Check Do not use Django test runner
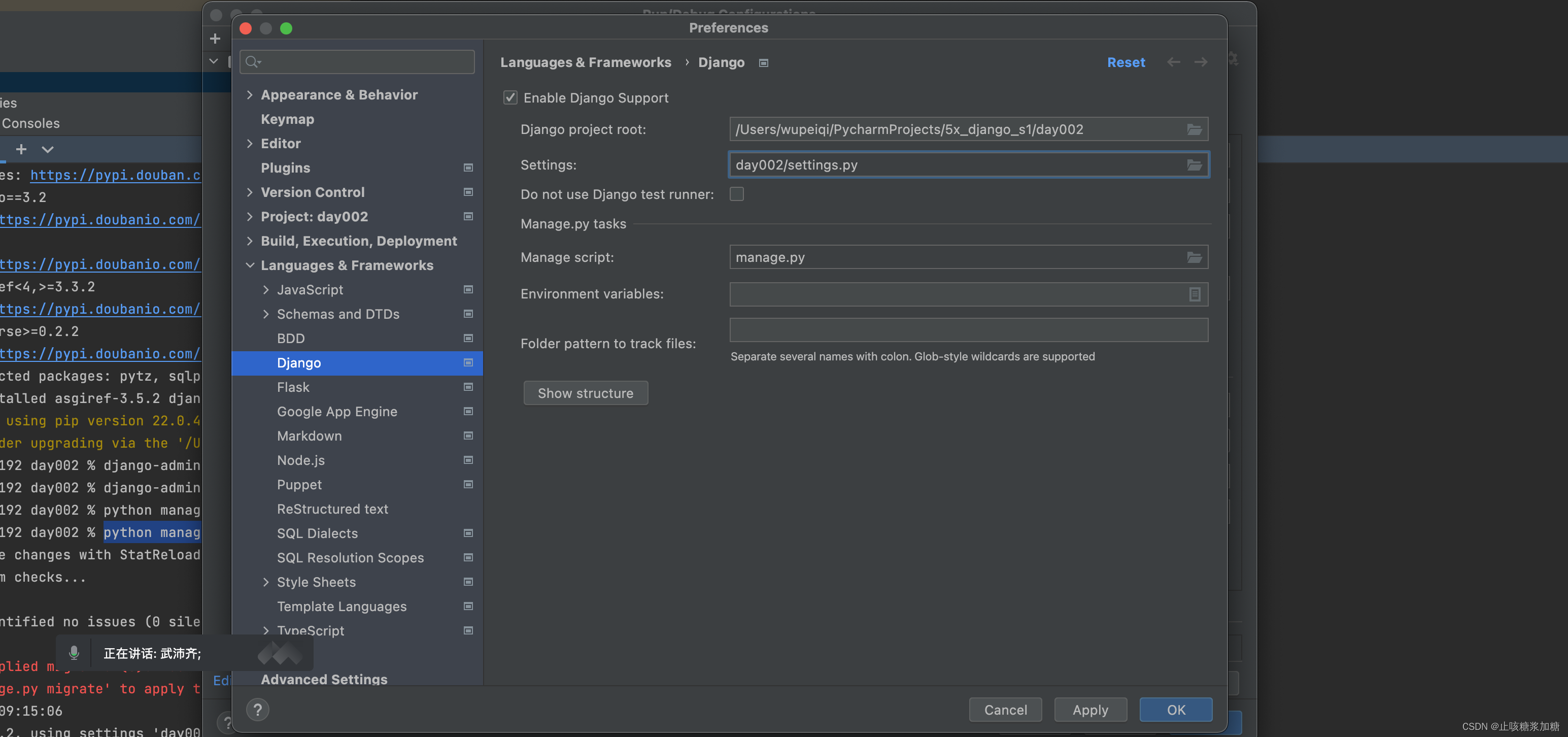Screen dimensions: 1568x737 coord(736,194)
